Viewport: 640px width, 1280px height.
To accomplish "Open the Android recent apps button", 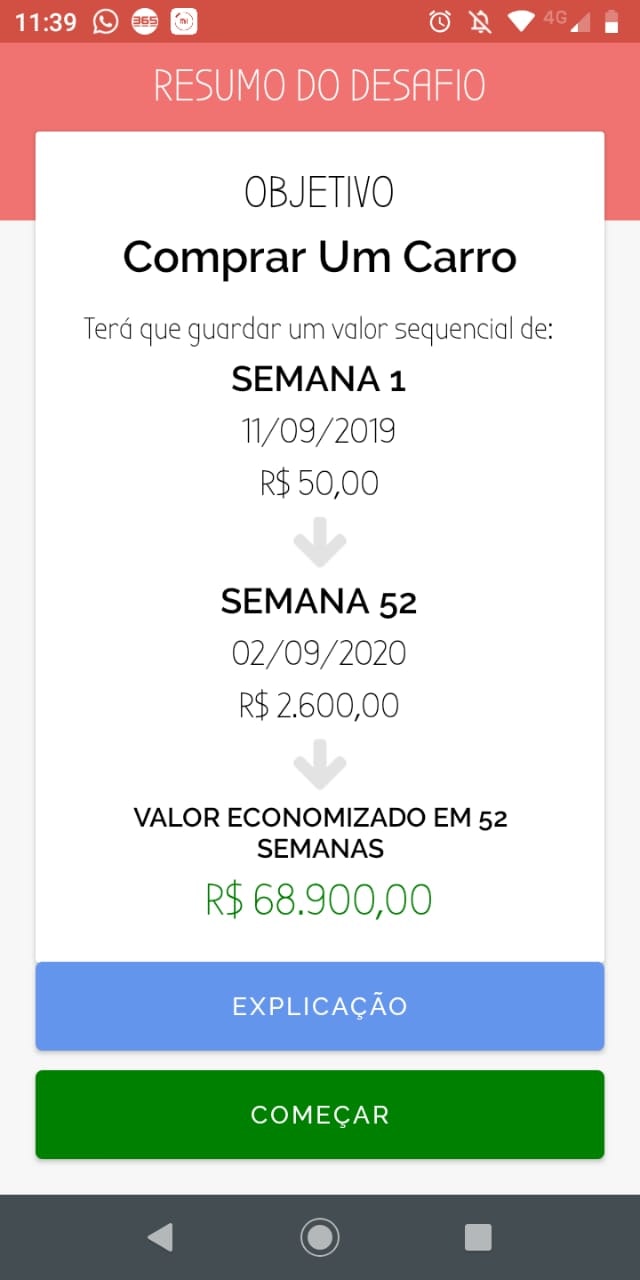I will (478, 1237).
